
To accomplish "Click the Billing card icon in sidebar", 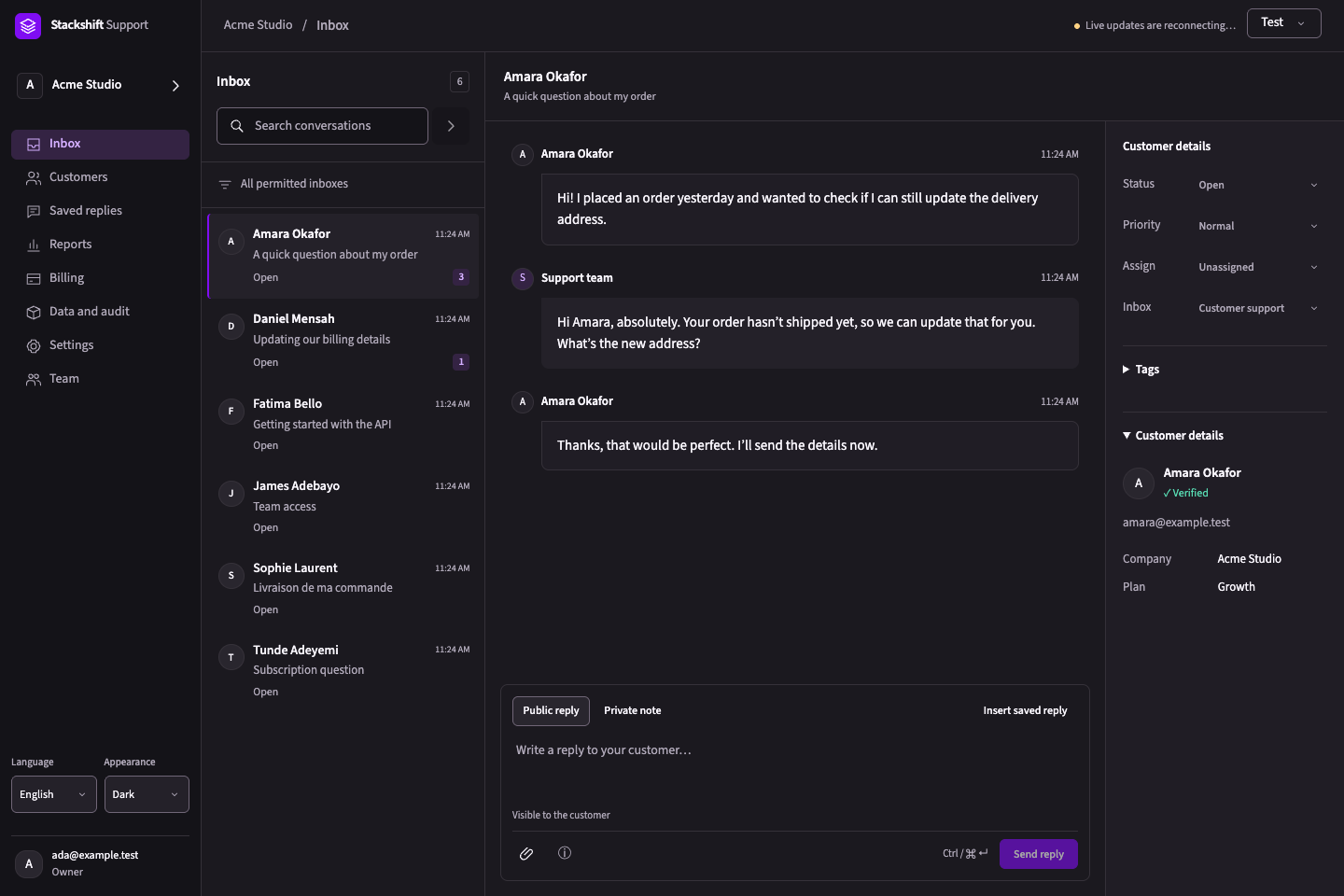I will point(34,278).
